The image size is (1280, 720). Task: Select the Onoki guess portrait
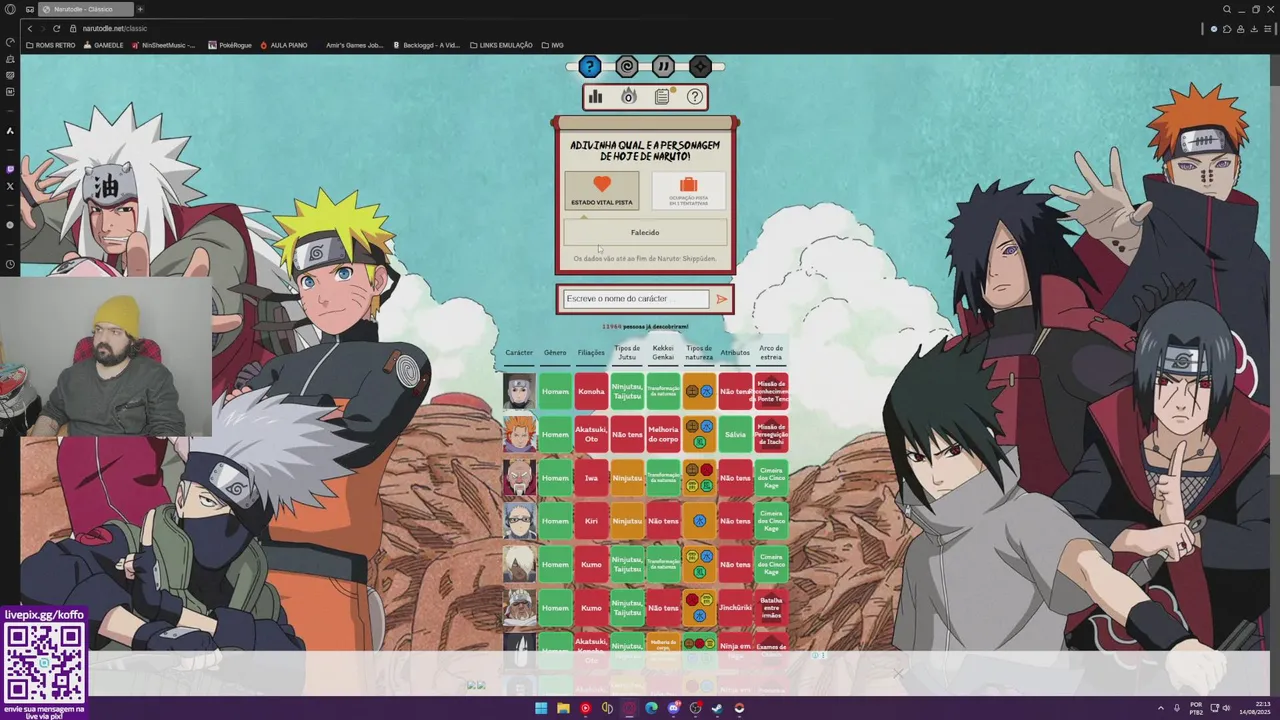tap(519, 478)
